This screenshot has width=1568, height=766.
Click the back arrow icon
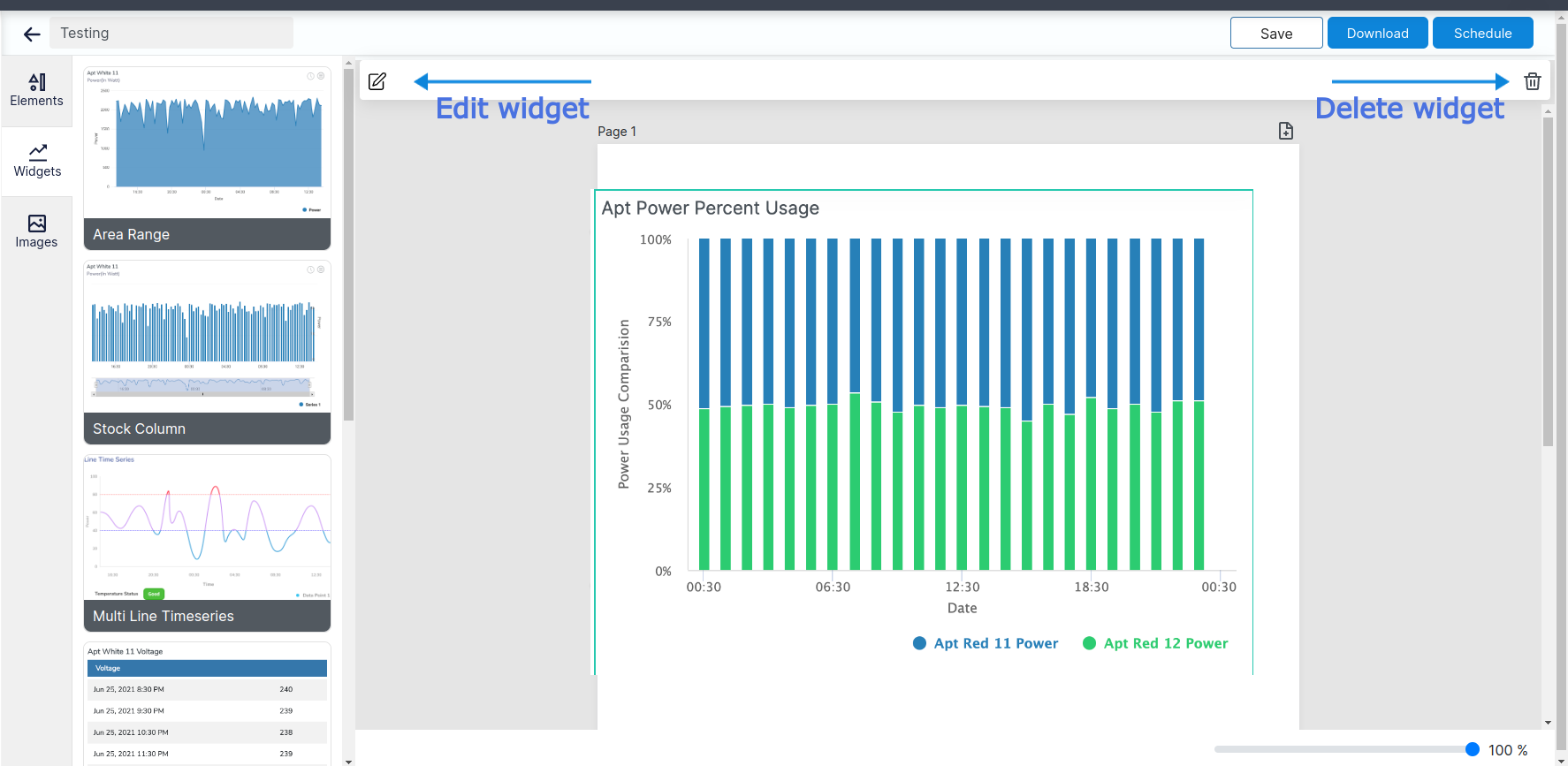coord(32,34)
